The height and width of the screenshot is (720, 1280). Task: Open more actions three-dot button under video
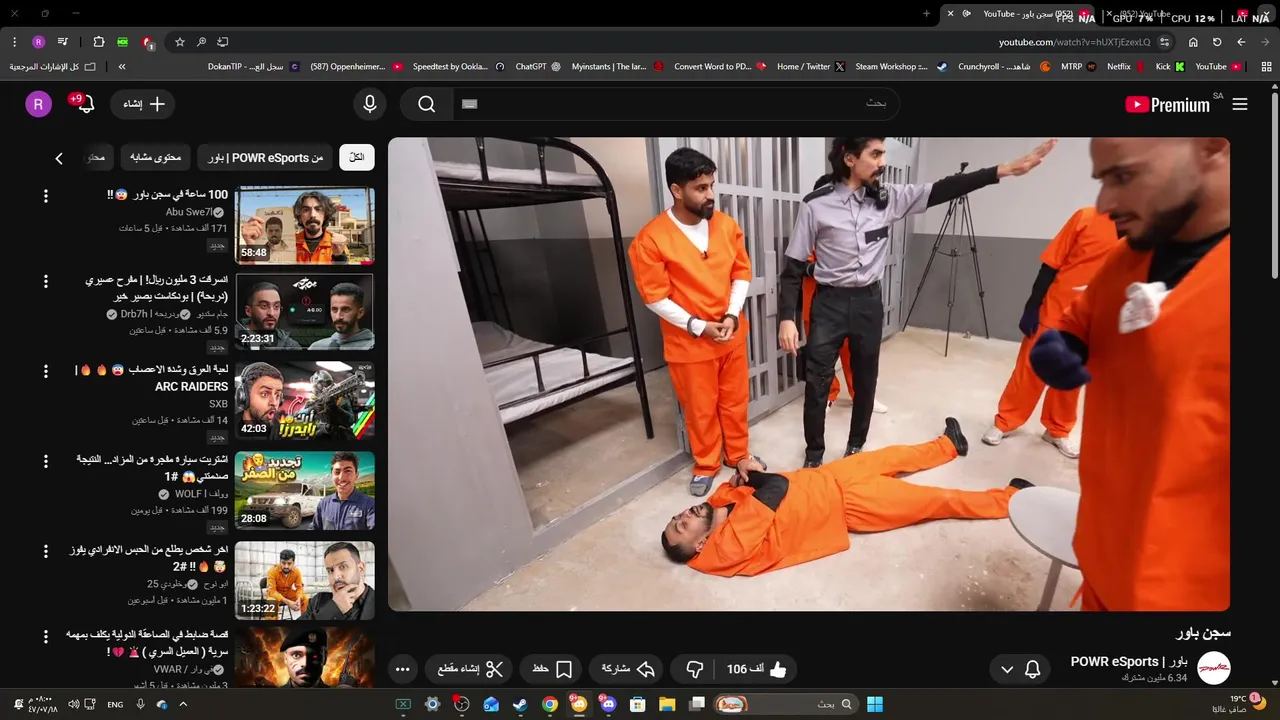coord(402,669)
